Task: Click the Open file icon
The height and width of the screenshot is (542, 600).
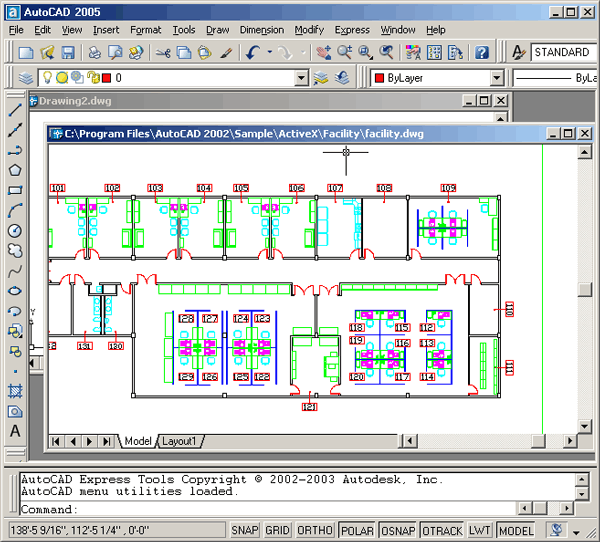Action: point(47,52)
